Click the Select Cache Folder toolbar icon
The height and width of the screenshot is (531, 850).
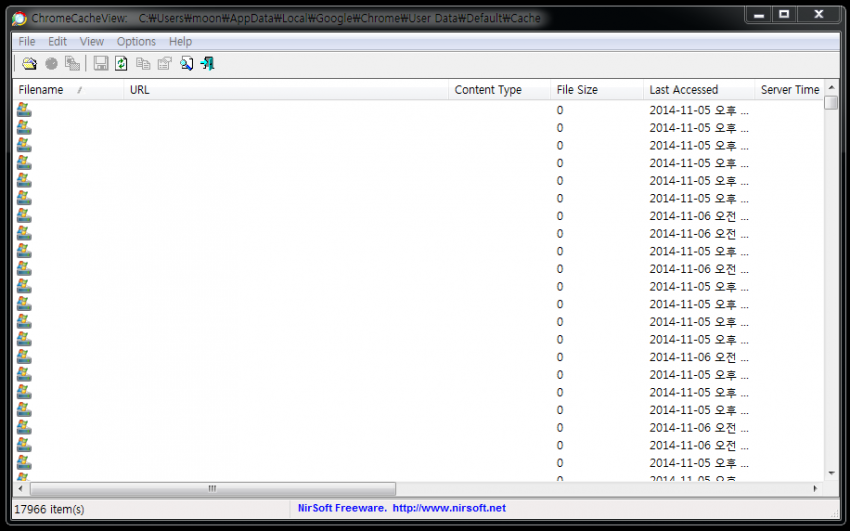(x=29, y=63)
